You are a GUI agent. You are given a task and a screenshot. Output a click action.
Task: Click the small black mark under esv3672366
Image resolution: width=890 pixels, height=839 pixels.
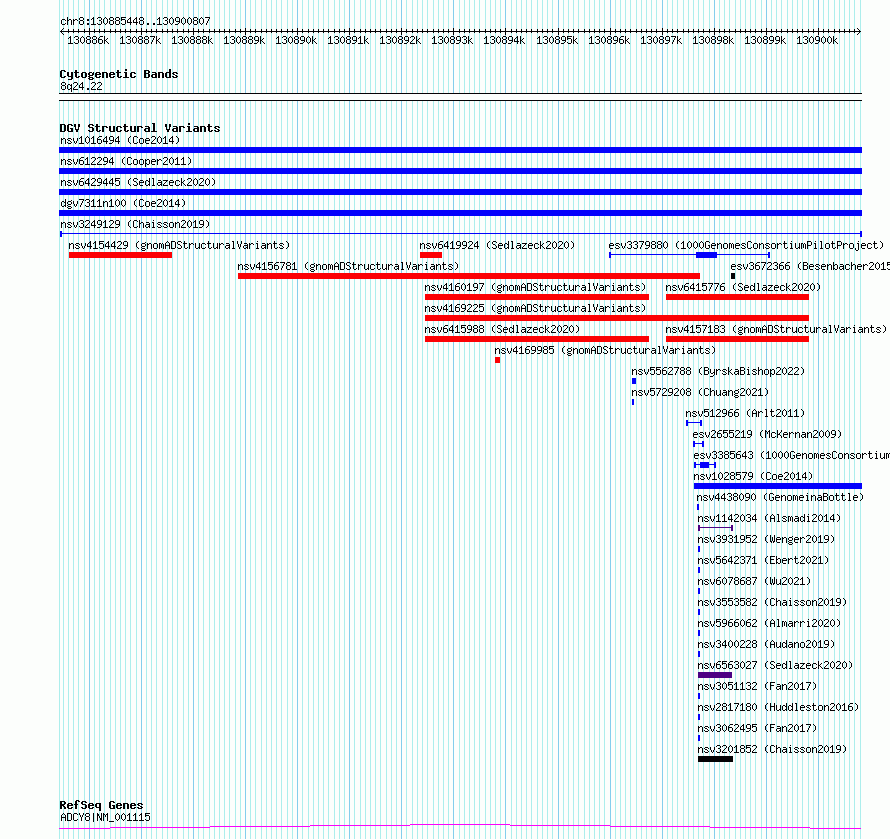733,276
